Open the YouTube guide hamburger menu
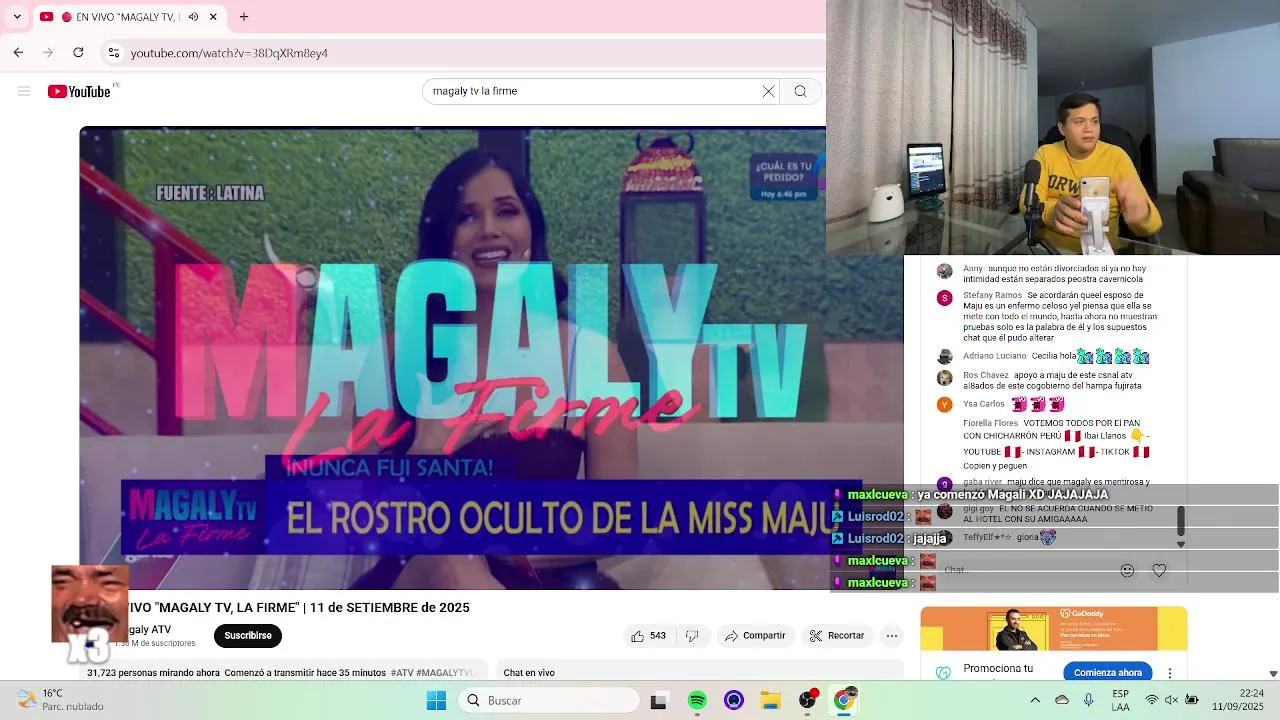 24,91
